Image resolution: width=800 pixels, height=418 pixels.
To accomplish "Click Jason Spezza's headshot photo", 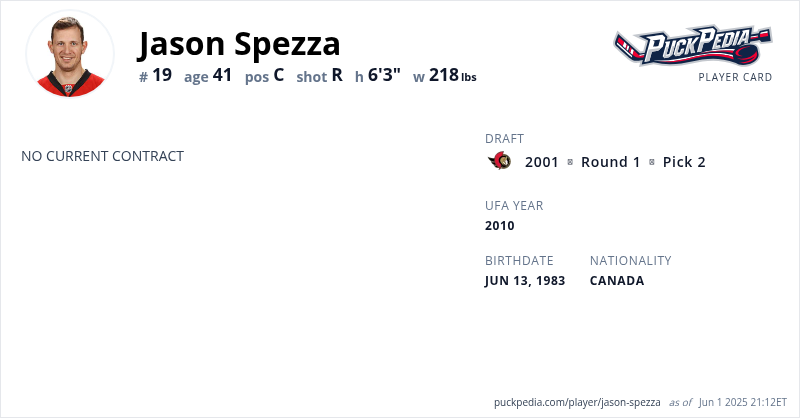I will [70, 54].
